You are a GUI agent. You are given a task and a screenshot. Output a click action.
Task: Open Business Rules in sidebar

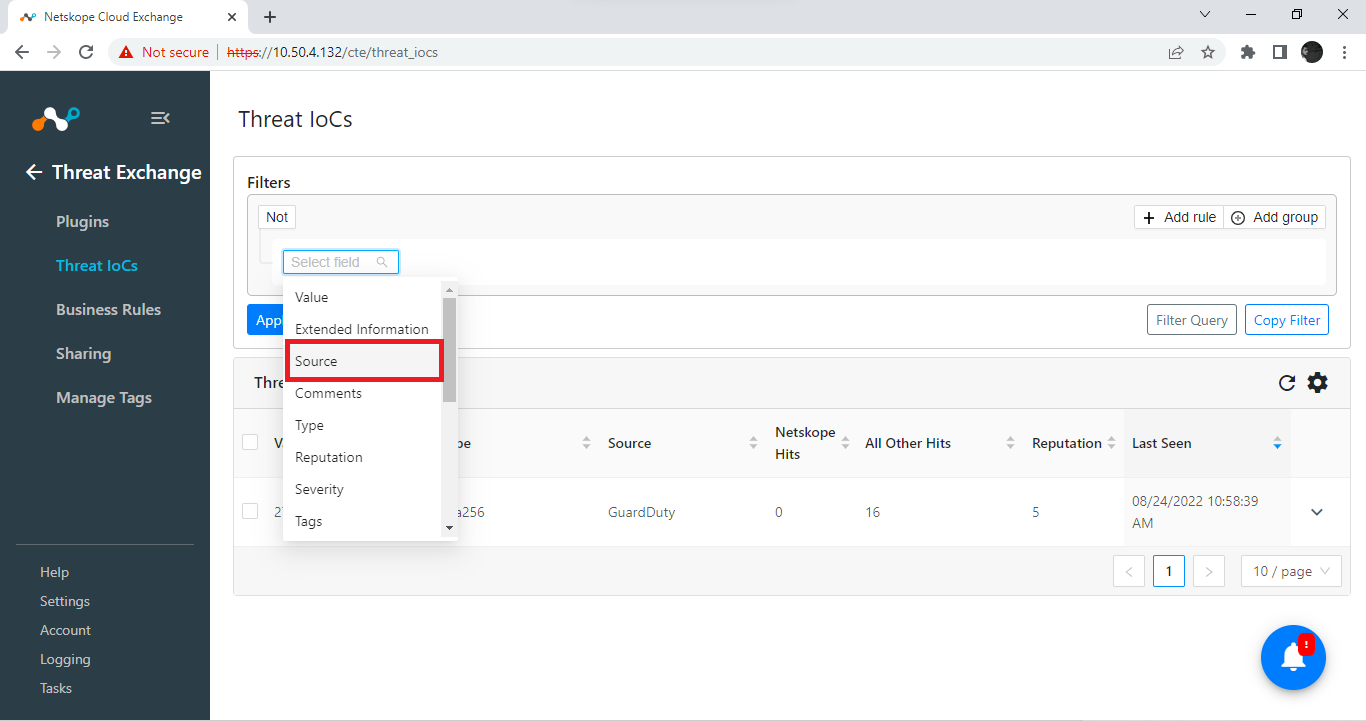coord(108,309)
